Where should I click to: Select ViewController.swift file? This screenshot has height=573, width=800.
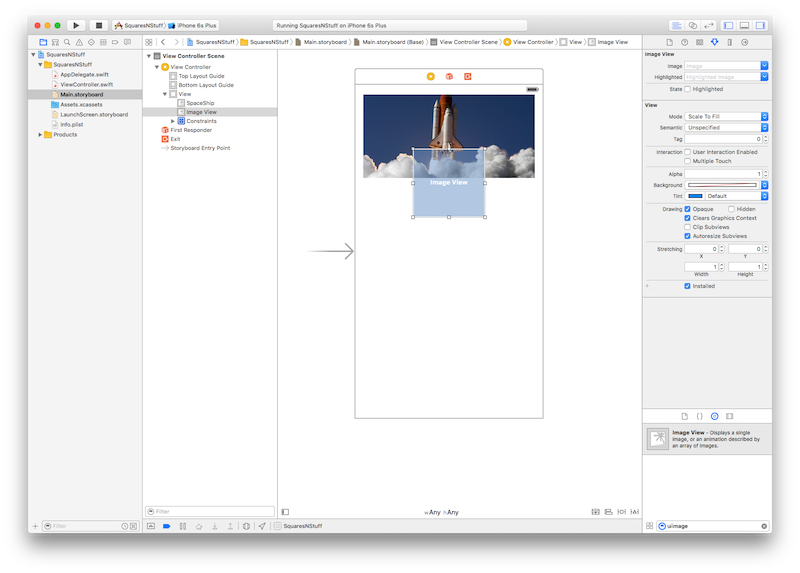click(x=87, y=84)
